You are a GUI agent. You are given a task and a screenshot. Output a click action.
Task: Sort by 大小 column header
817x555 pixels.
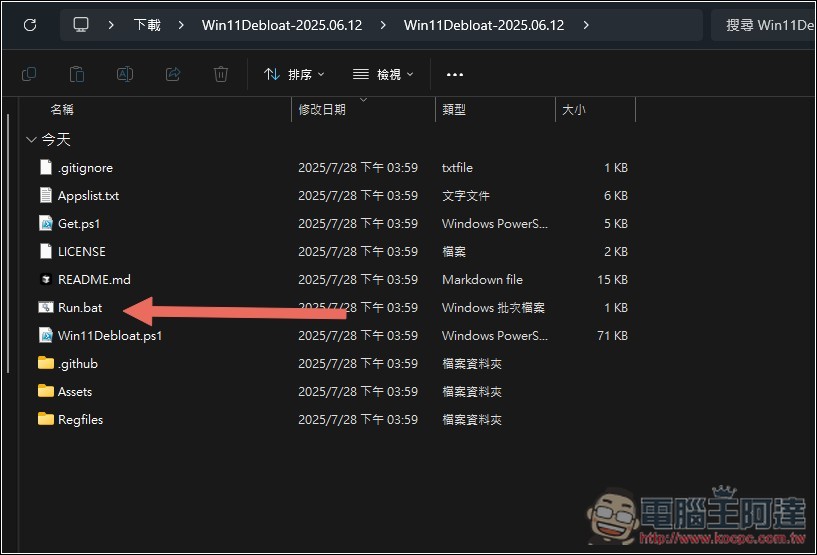tap(574, 109)
